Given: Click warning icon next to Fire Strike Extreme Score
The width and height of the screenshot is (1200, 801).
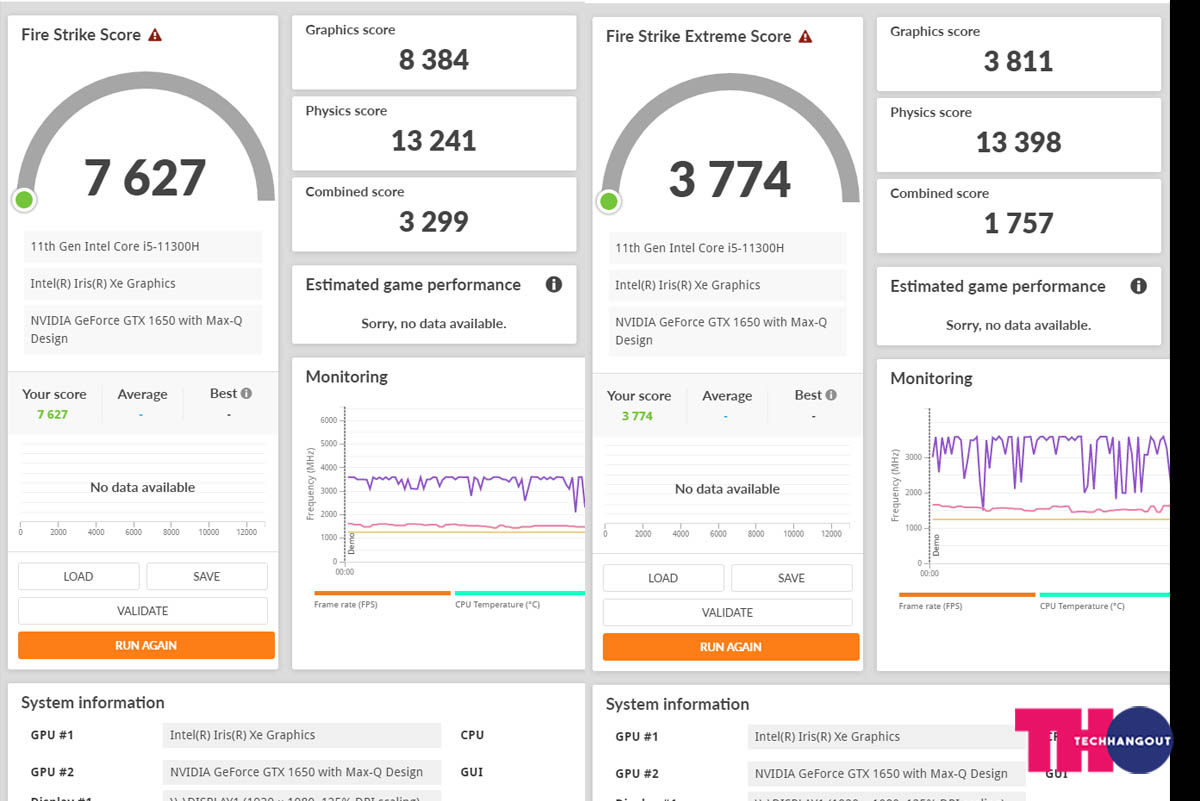Looking at the screenshot, I should (x=805, y=37).
